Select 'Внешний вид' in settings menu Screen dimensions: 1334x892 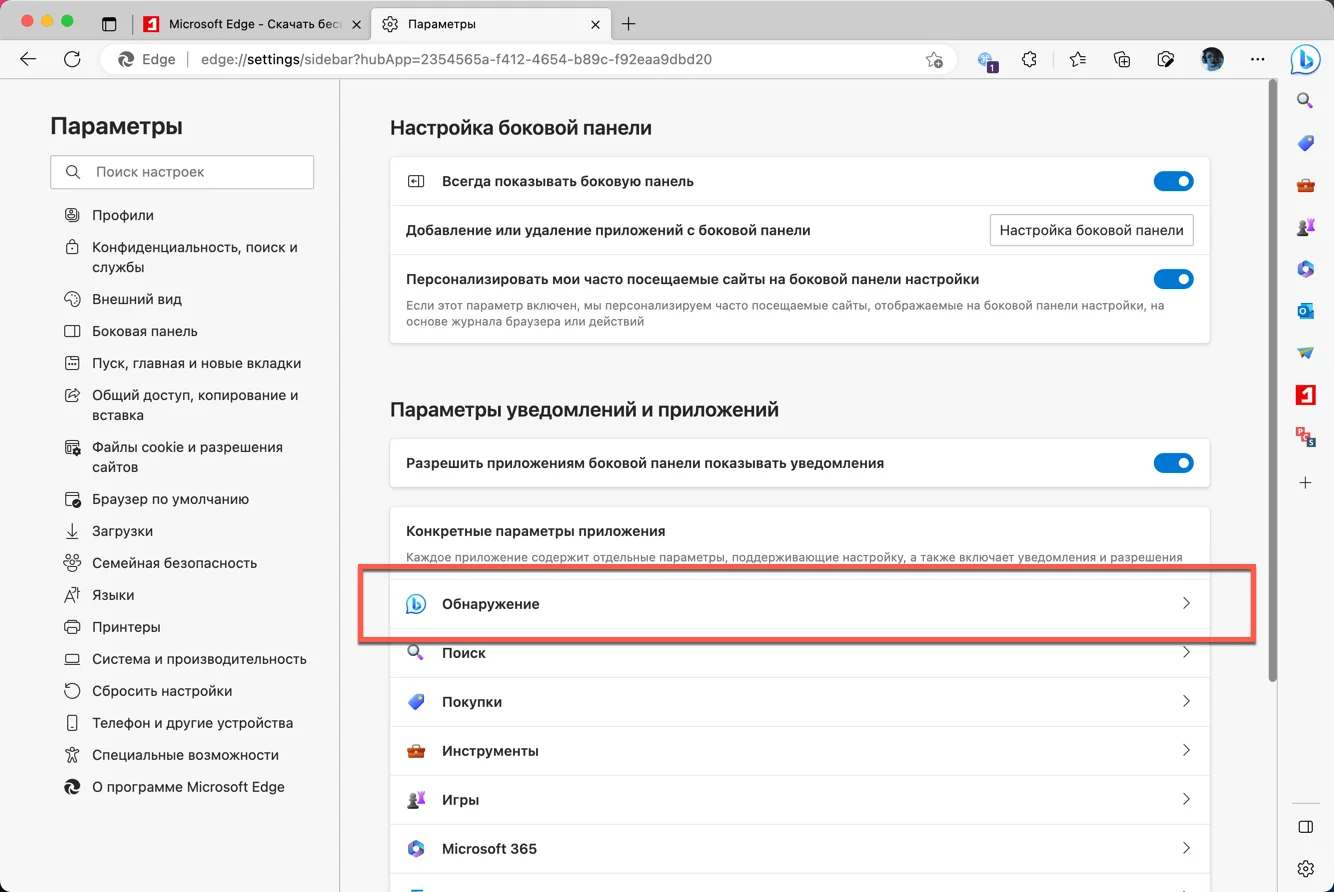click(137, 299)
